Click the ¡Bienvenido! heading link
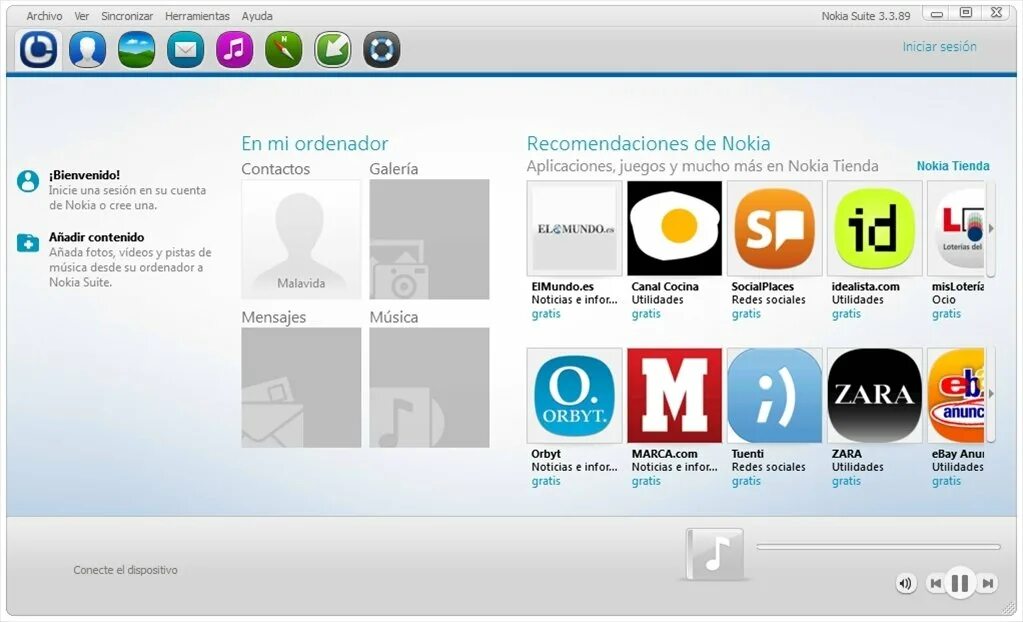 pos(84,175)
